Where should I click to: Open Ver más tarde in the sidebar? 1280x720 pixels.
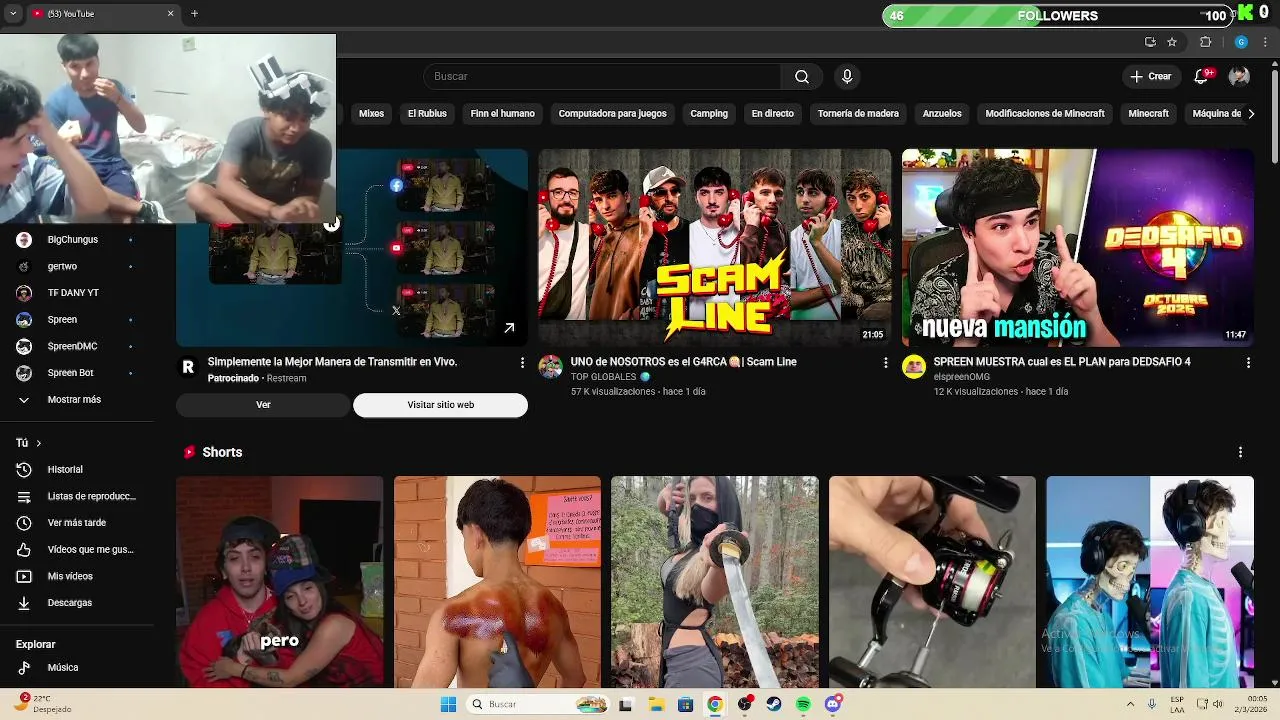(x=77, y=523)
